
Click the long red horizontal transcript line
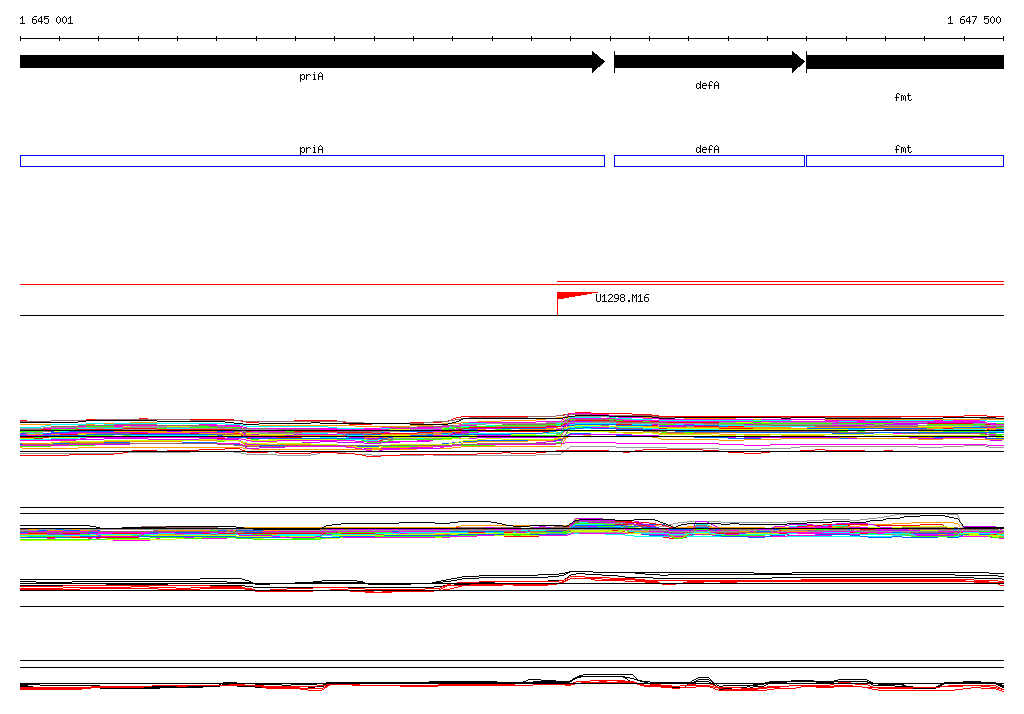click(x=512, y=284)
